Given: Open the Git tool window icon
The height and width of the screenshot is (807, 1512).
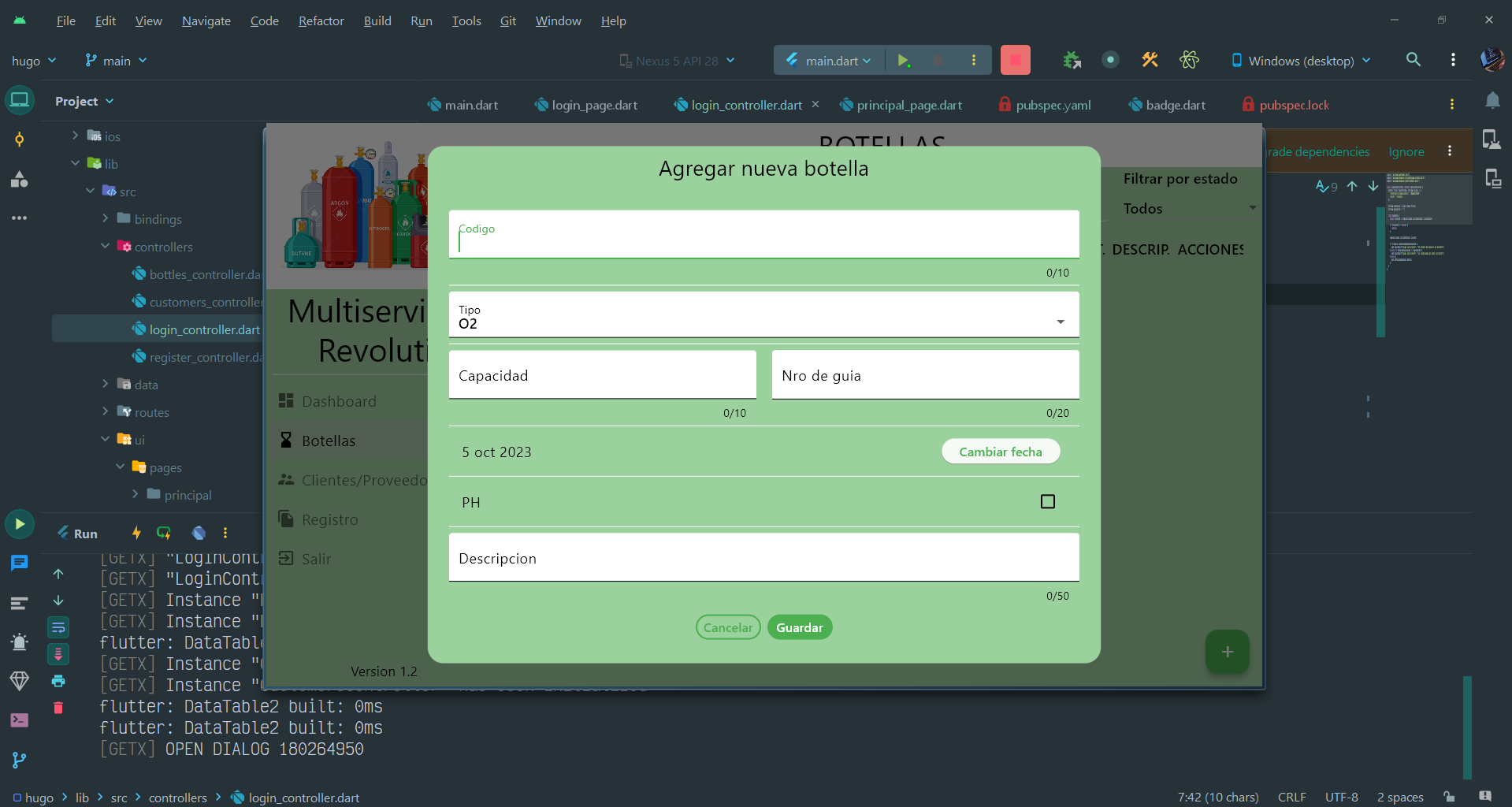Looking at the screenshot, I should [x=19, y=760].
